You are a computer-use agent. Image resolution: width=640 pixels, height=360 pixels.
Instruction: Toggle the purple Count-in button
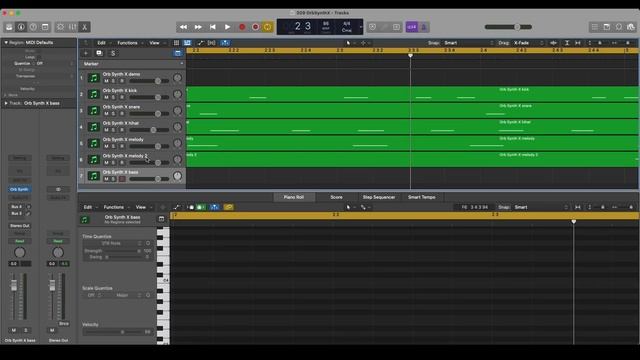coord(411,27)
